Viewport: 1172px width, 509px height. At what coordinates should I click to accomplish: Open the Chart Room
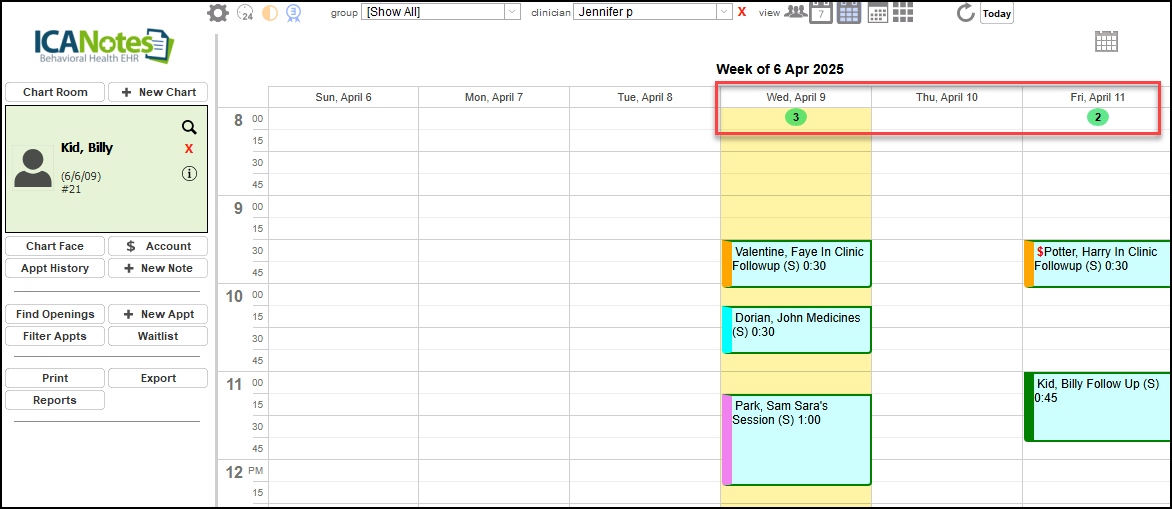coord(55,92)
